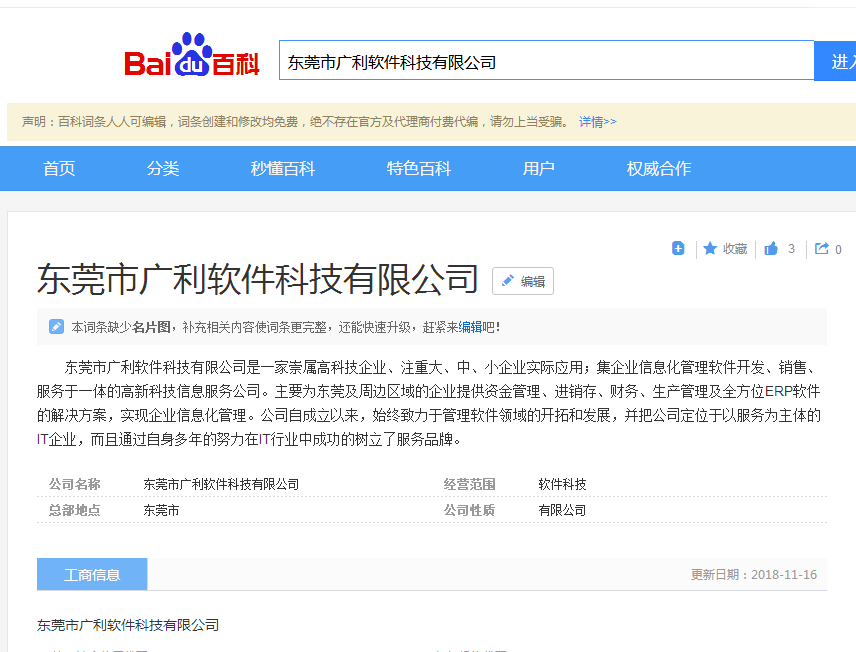Open the 分类 navigation tab
Image resolution: width=856 pixels, height=652 pixels.
tap(163, 168)
